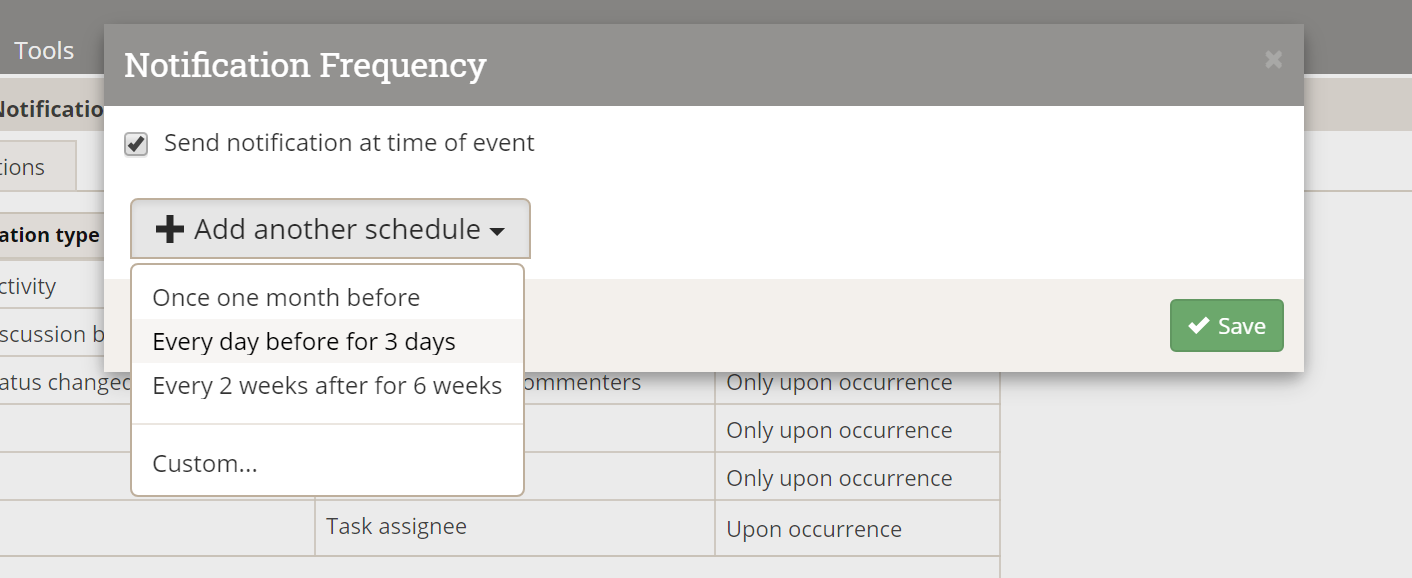Uncheck Send notification at time of event
This screenshot has width=1412, height=578.
point(136,144)
